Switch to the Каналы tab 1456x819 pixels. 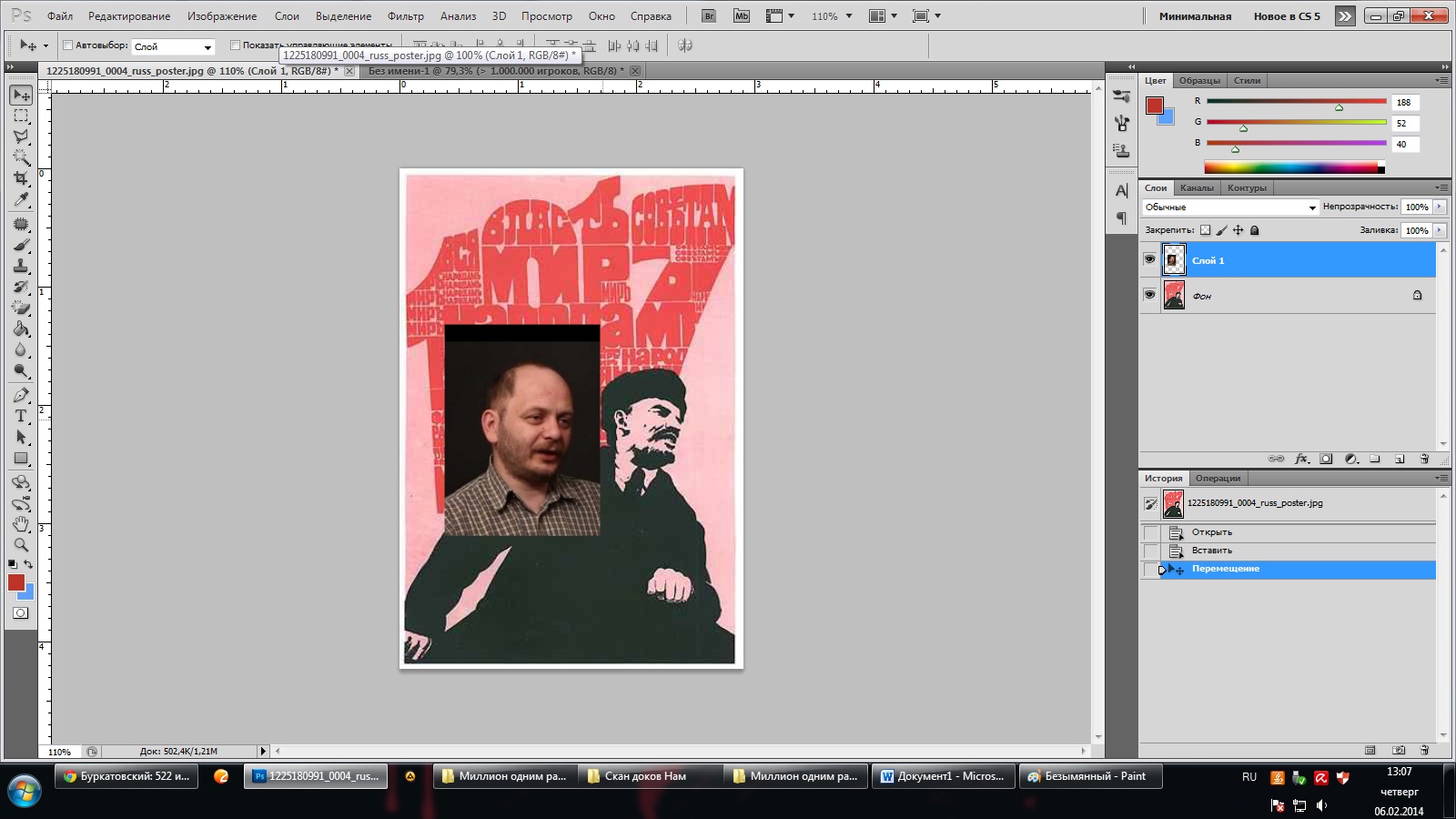pyautogui.click(x=1197, y=188)
